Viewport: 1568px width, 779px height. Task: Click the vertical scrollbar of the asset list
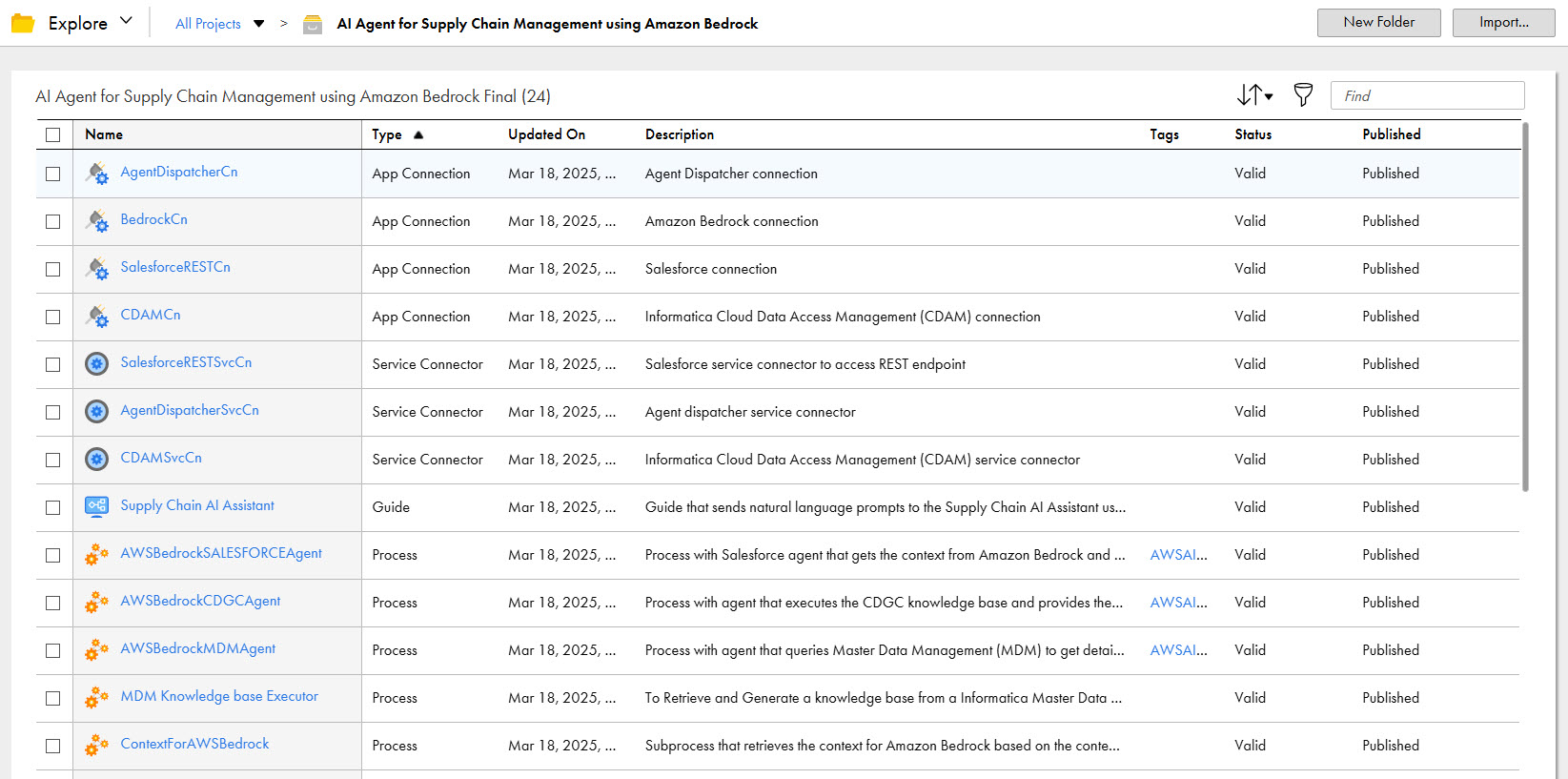1525,307
